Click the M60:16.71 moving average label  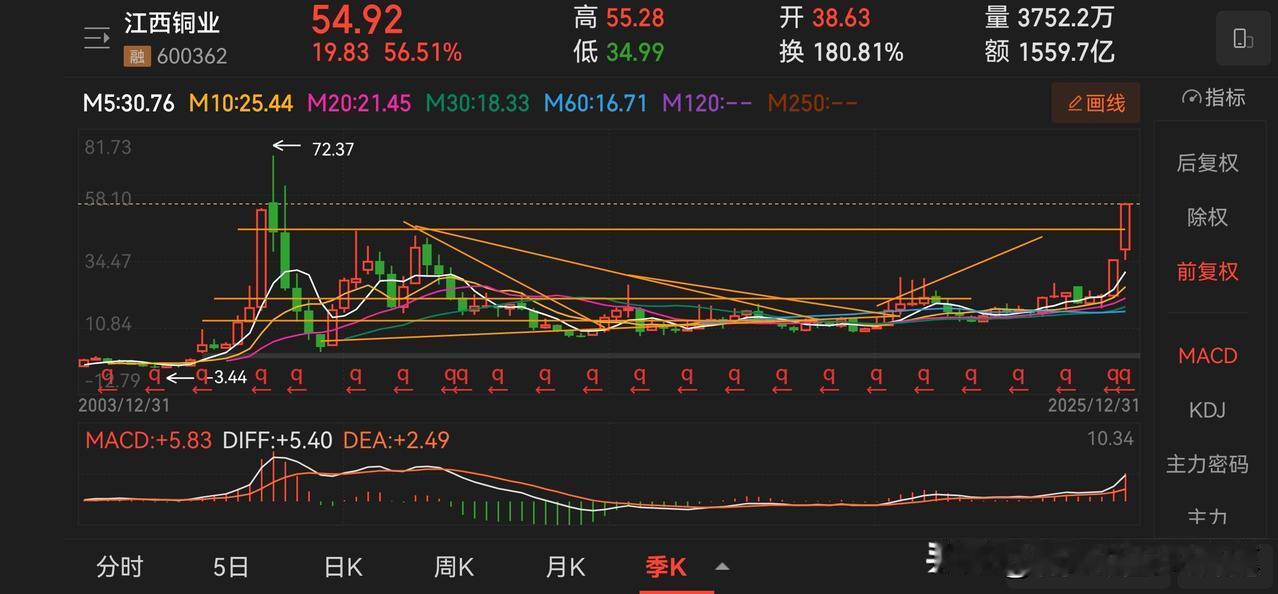click(x=596, y=103)
